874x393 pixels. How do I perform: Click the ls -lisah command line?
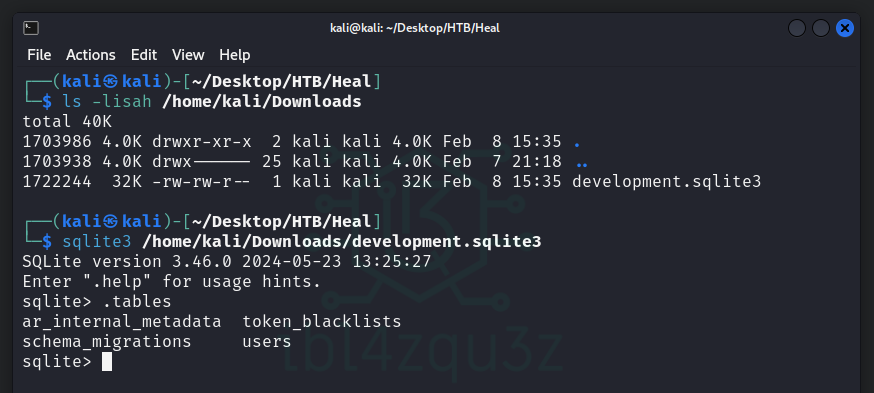pos(212,101)
